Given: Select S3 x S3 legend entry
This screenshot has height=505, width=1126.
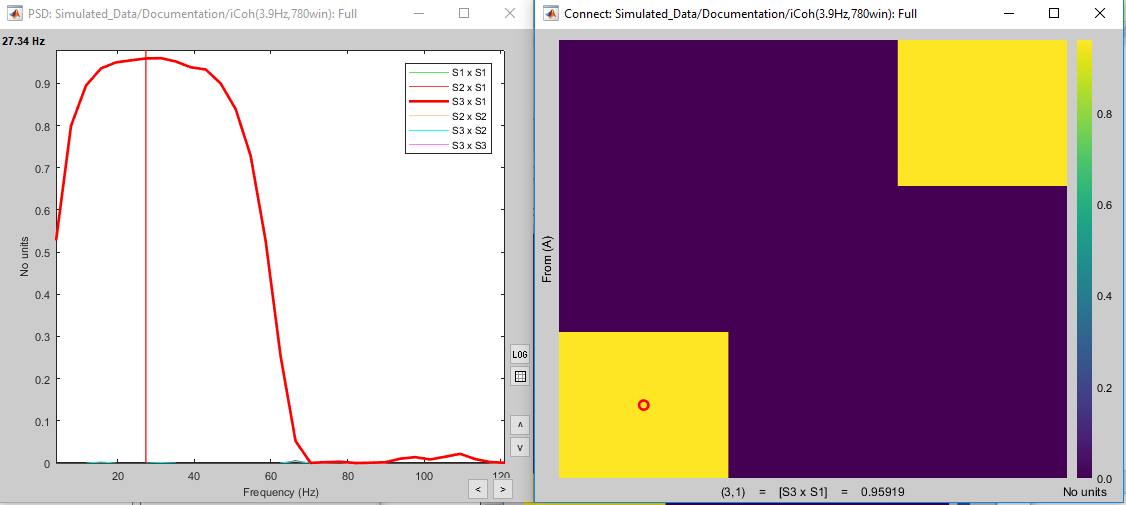Looking at the screenshot, I should click(450, 147).
